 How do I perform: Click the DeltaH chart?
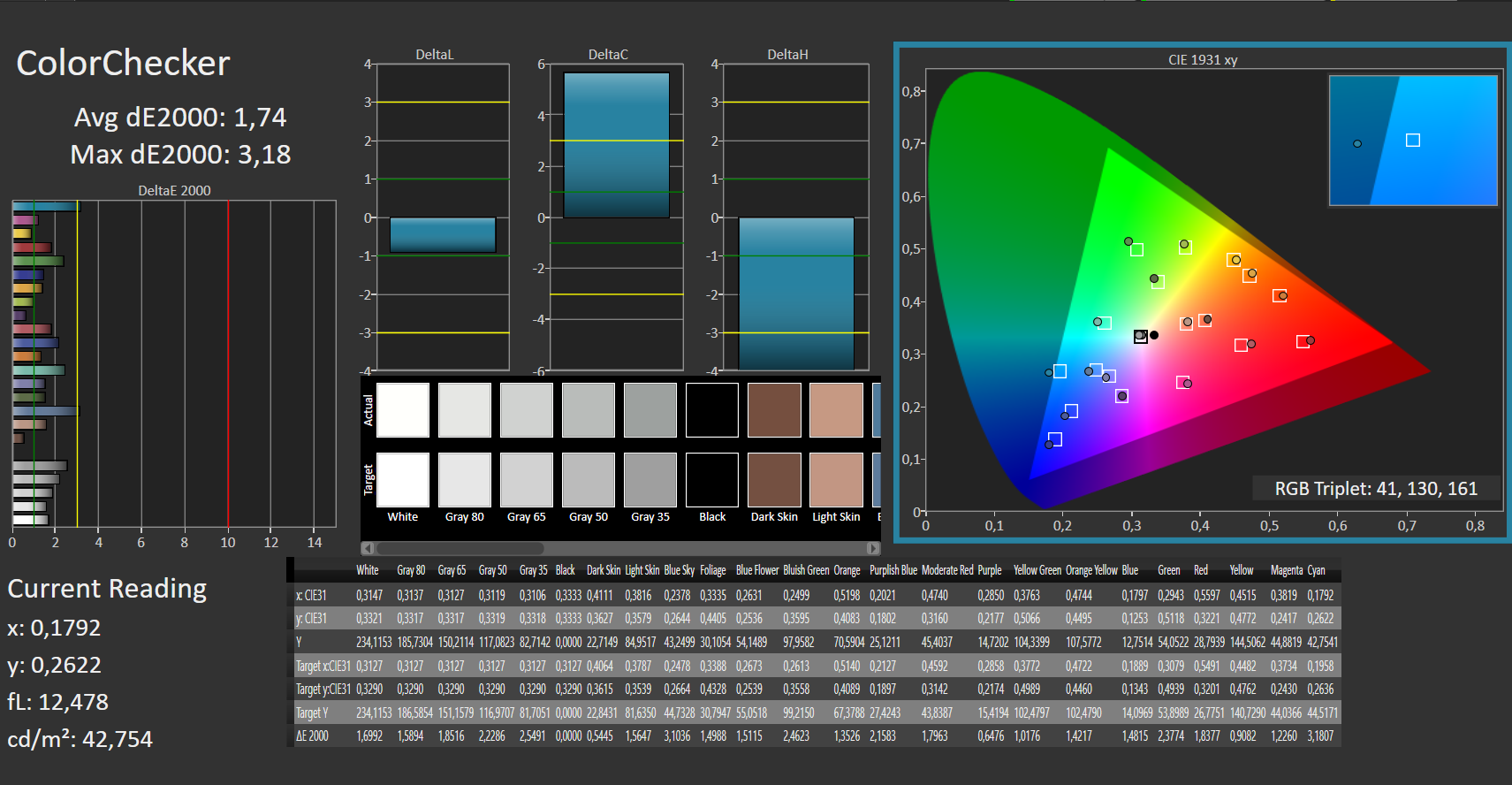pyautogui.click(x=796, y=217)
